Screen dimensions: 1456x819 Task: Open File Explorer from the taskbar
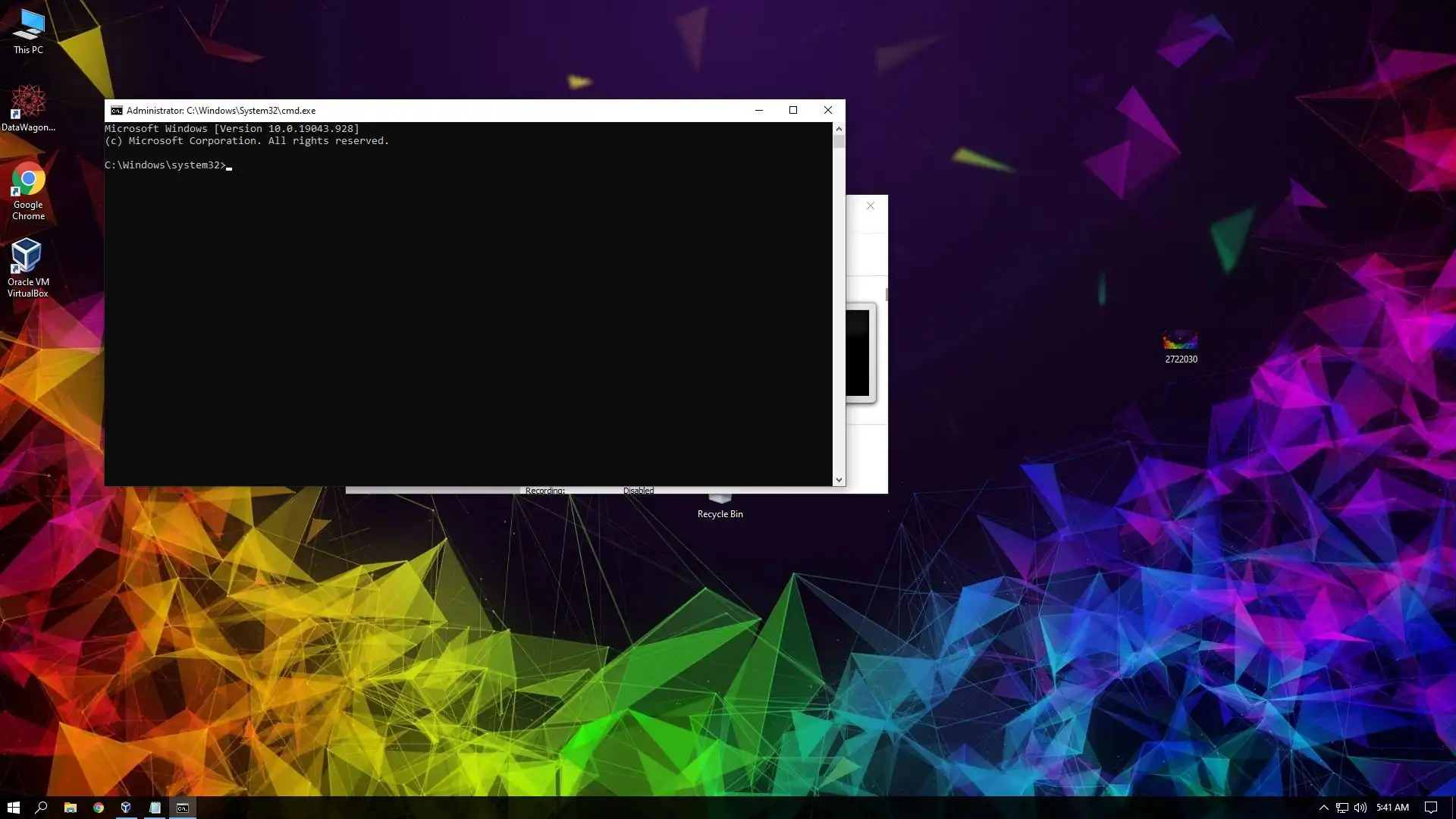pos(70,808)
